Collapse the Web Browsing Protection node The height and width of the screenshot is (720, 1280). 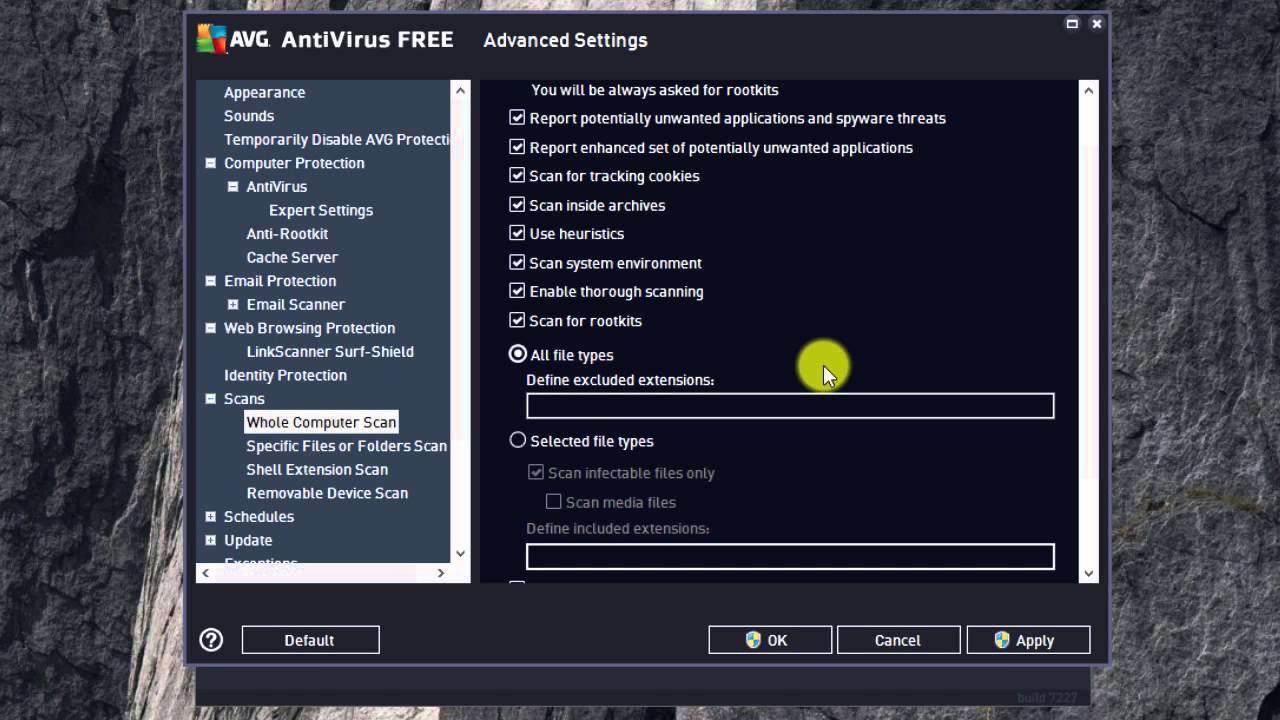pos(211,328)
